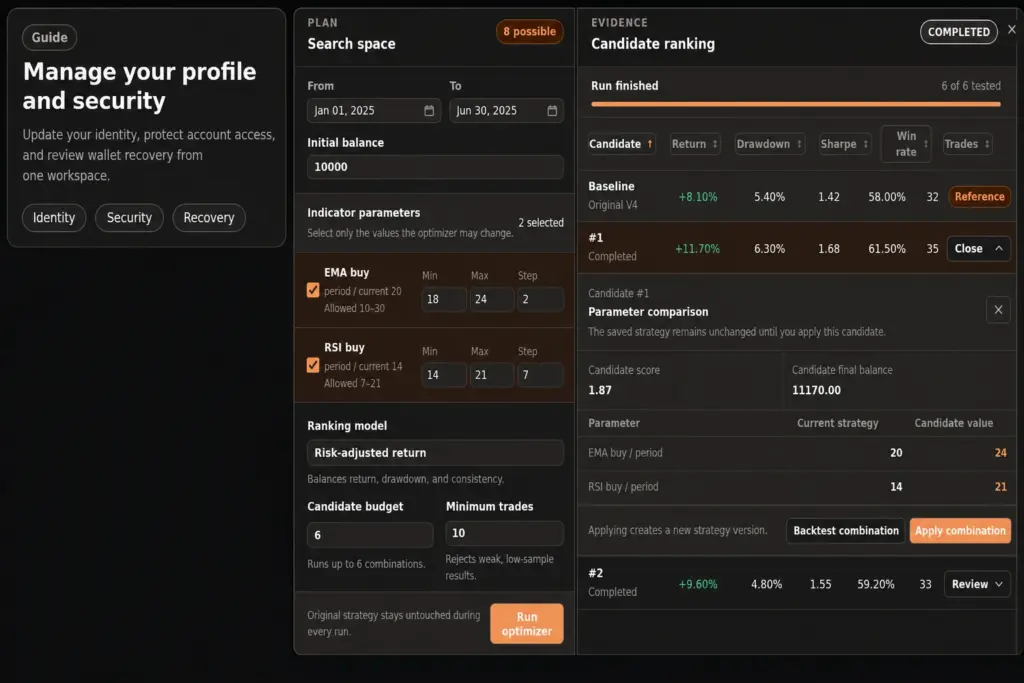Viewport: 1024px width, 683px height.
Task: Click the RSI buy / period row label
Action: pyautogui.click(x=623, y=486)
